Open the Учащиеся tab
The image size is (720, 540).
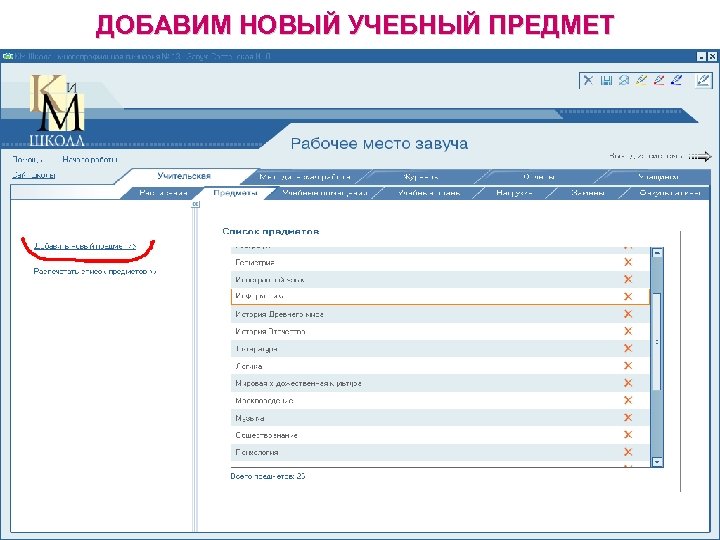(658, 177)
